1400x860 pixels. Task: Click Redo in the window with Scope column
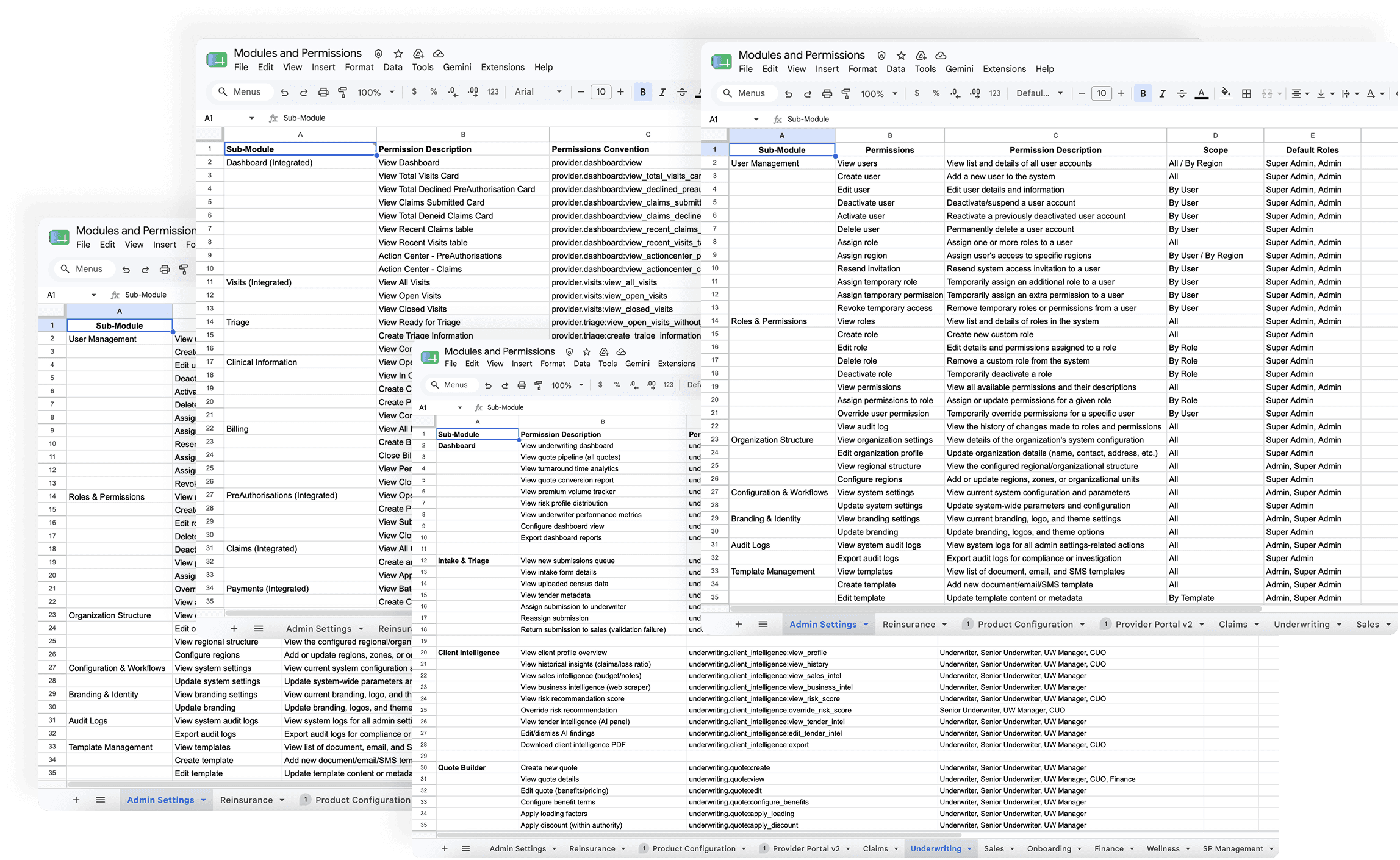(x=808, y=94)
